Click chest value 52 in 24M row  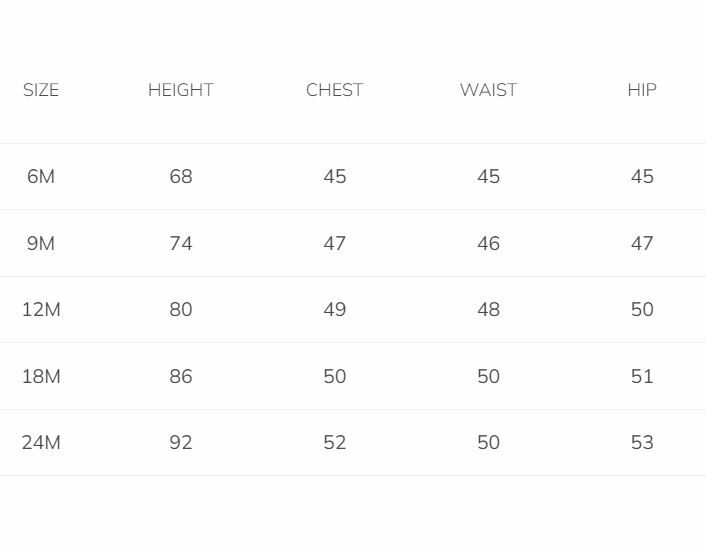[335, 443]
